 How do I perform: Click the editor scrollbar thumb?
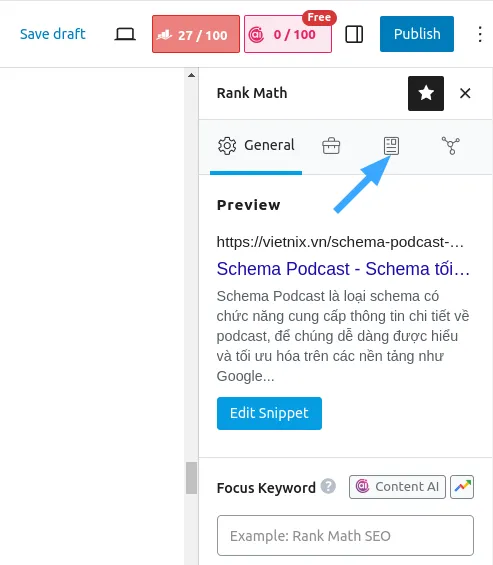click(x=191, y=478)
